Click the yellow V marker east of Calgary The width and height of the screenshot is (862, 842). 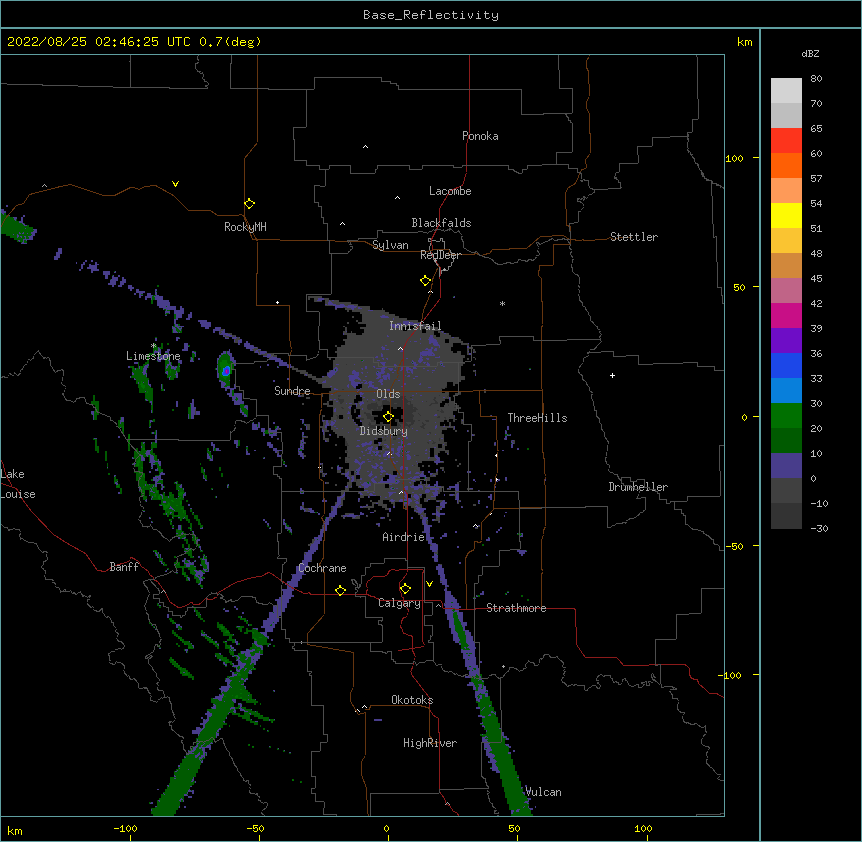(x=429, y=584)
